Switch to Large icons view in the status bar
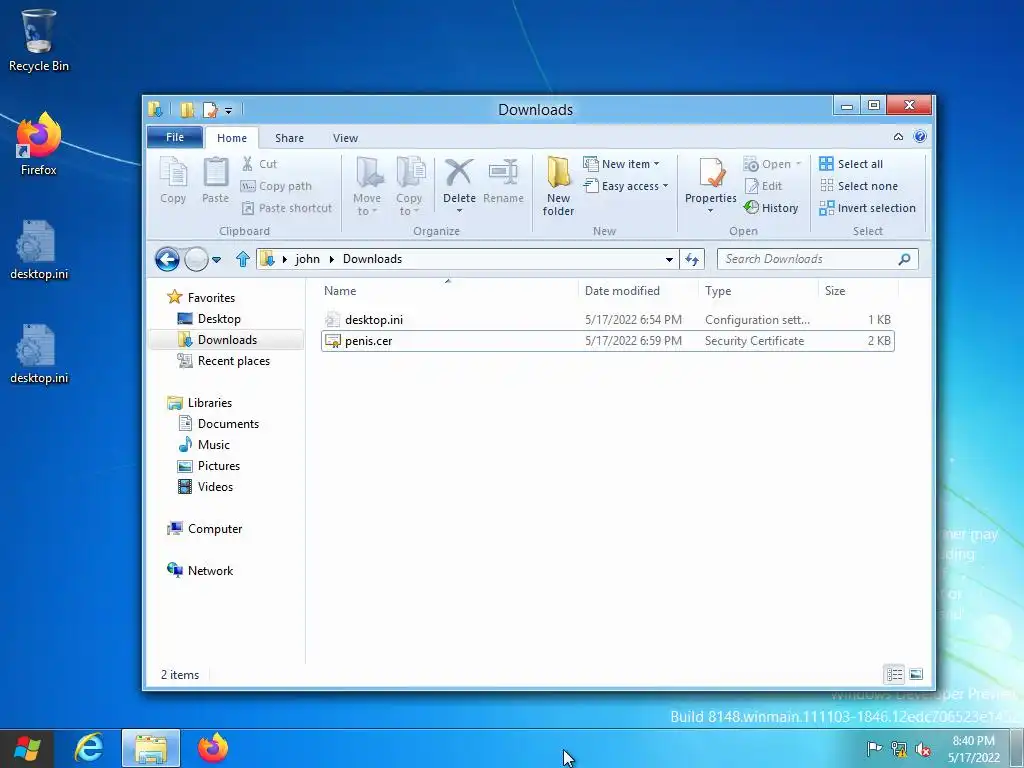Viewport: 1024px width, 768px height. (x=916, y=674)
